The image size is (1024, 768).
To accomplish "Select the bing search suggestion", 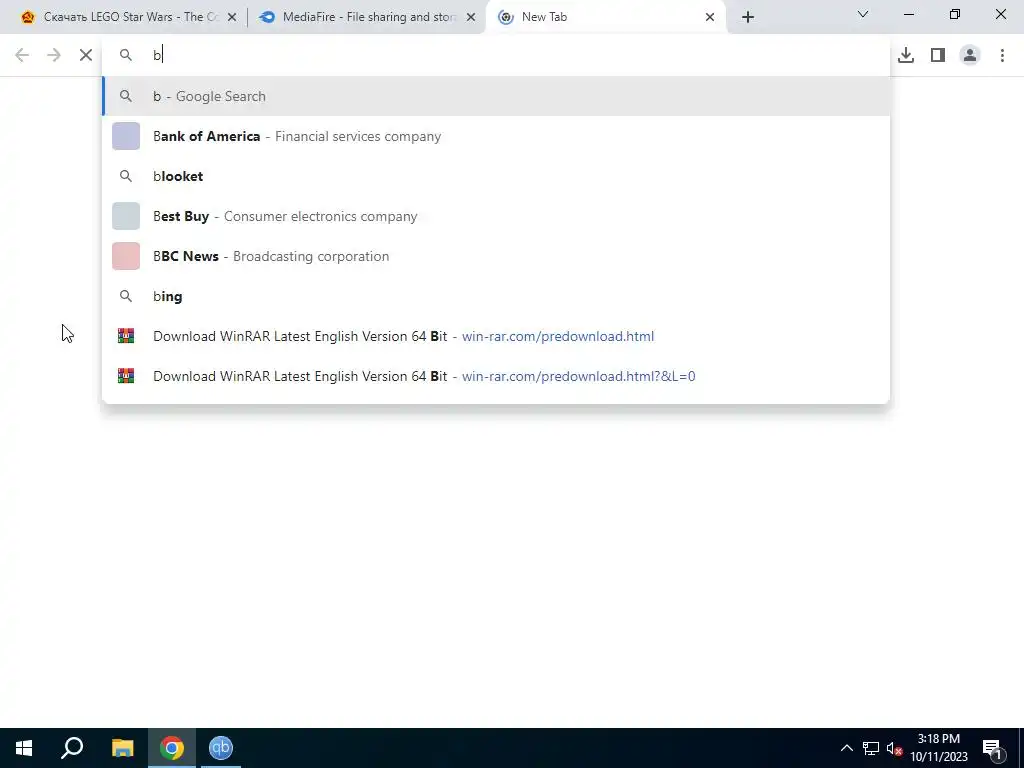I will click(496, 296).
